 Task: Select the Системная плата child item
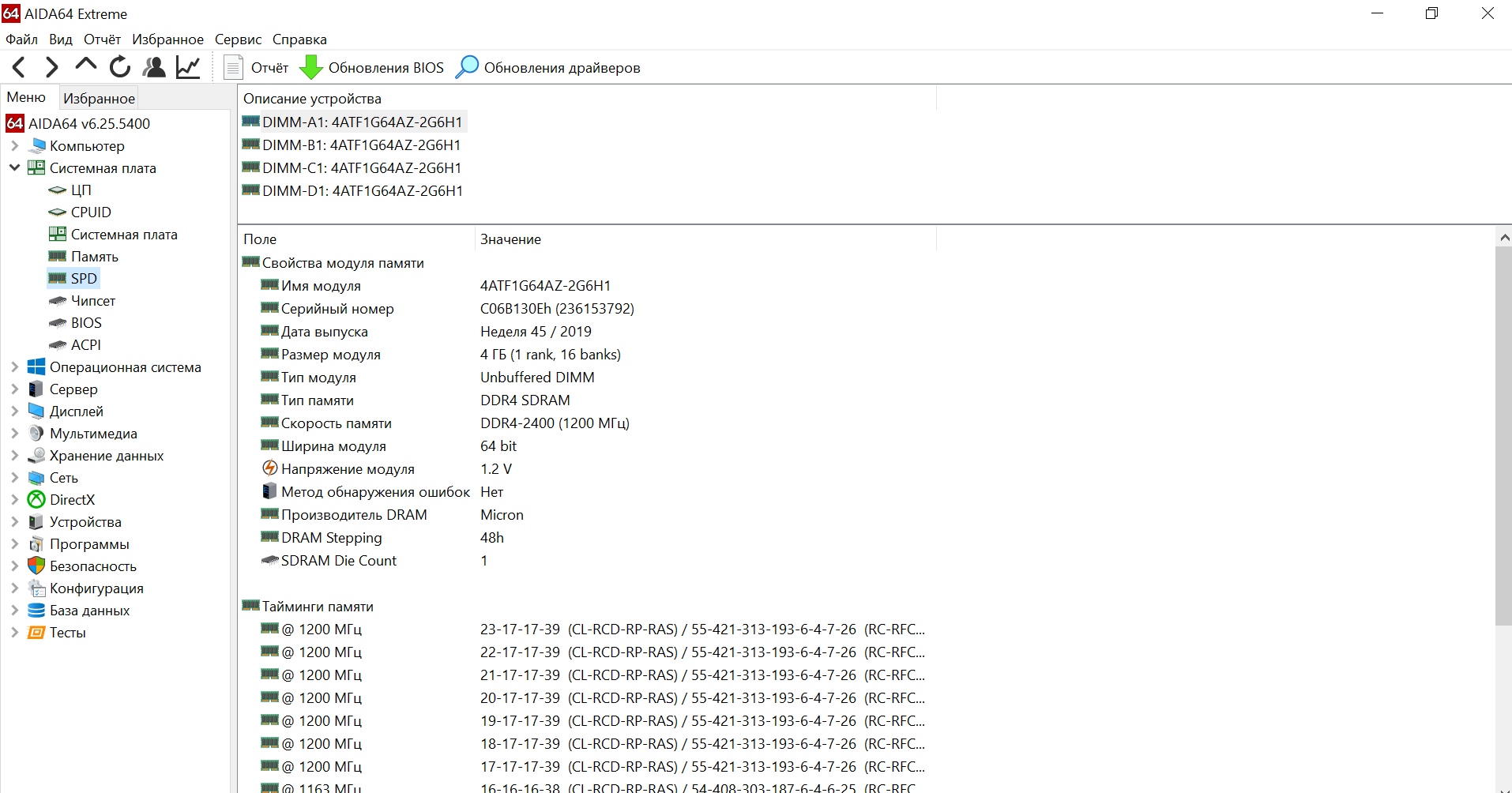coord(124,235)
